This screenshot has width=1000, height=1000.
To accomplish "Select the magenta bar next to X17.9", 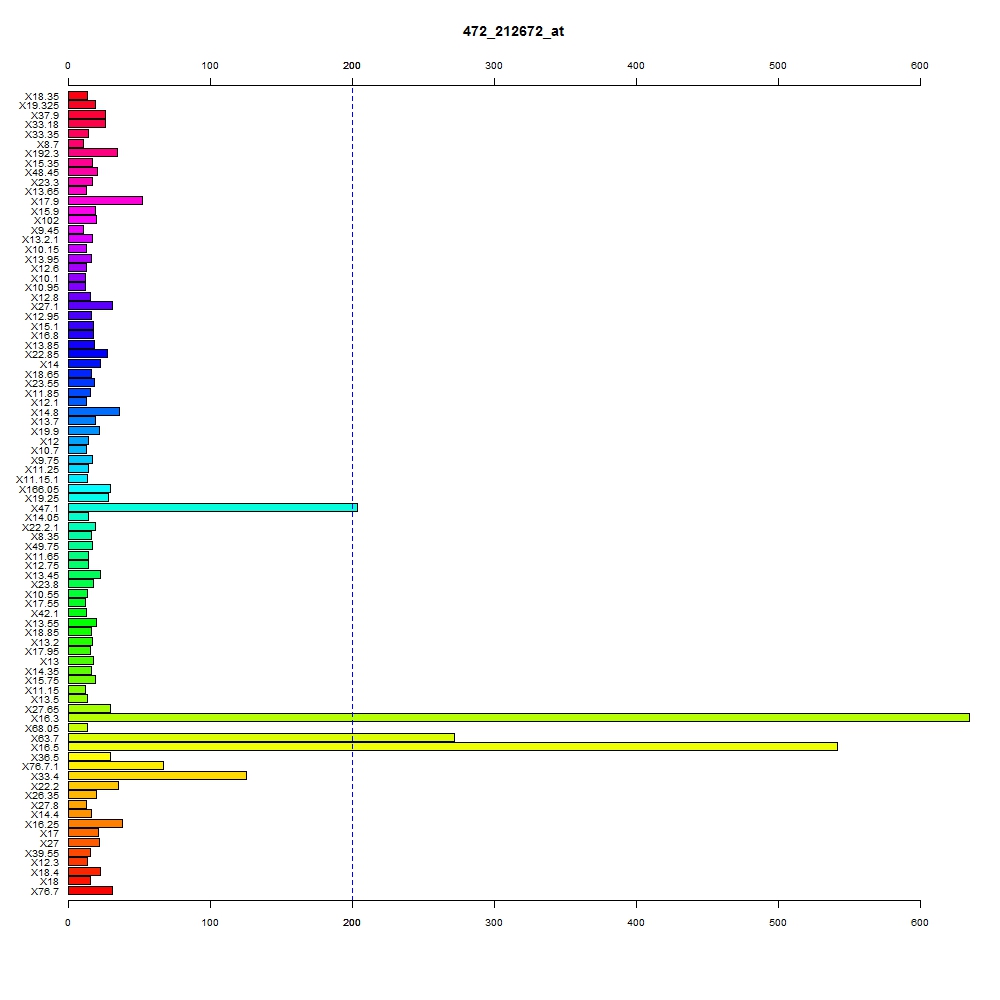I will (105, 201).
